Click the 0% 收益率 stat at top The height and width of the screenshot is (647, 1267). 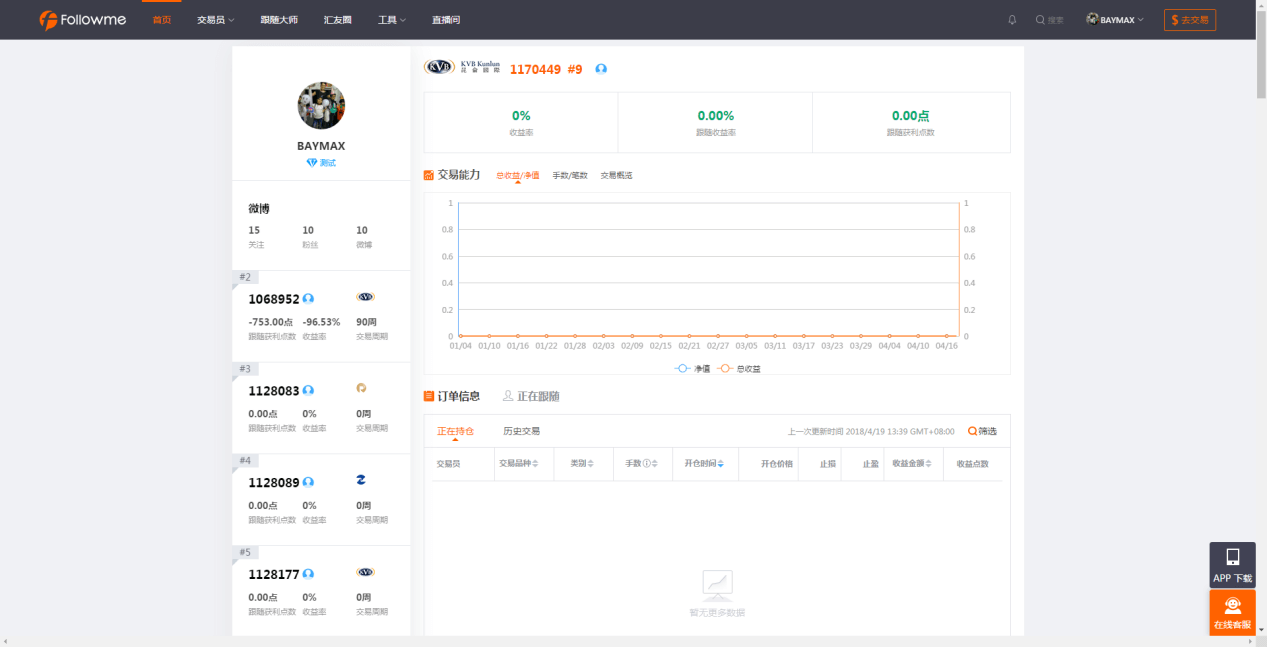521,122
